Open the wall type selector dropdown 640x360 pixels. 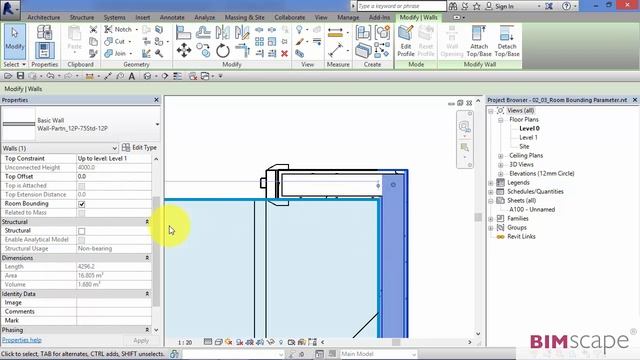pyautogui.click(x=157, y=124)
